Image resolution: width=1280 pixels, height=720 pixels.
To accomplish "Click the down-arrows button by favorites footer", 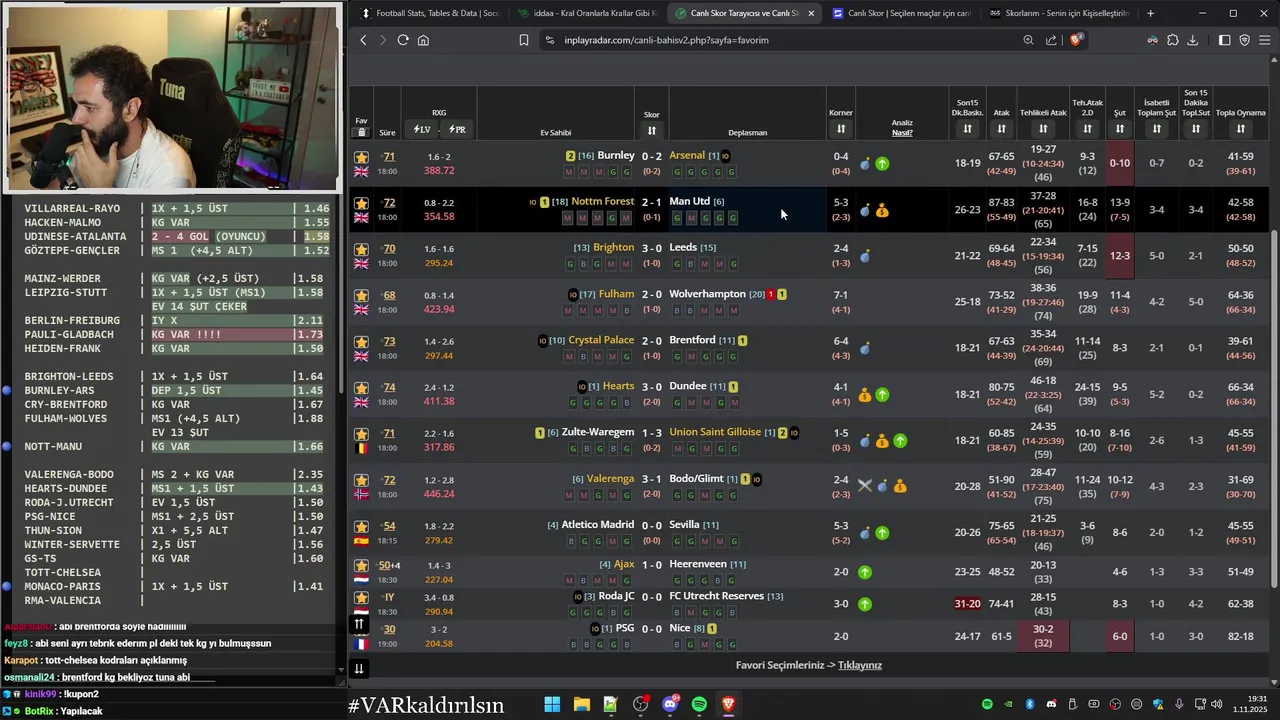I will [x=358, y=668].
